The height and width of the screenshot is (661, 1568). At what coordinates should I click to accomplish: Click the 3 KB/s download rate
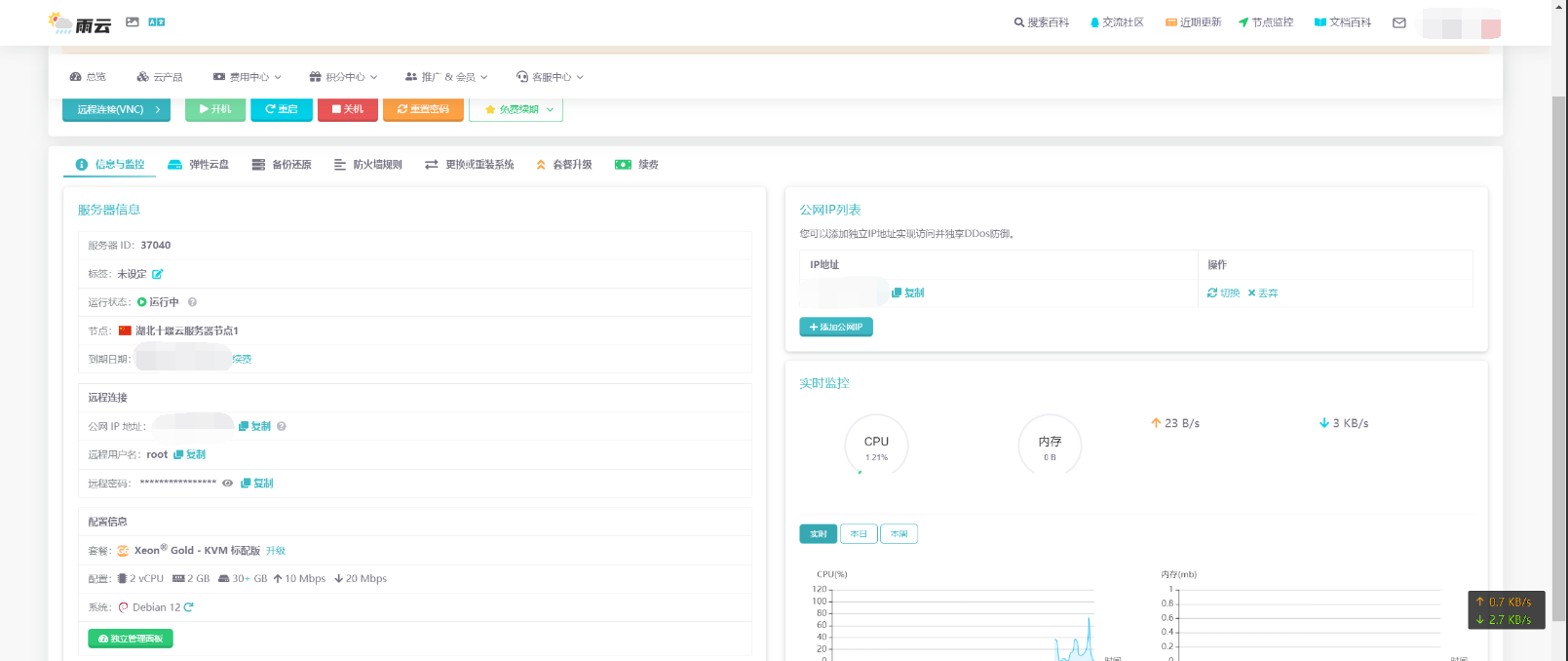pyautogui.click(x=1344, y=423)
